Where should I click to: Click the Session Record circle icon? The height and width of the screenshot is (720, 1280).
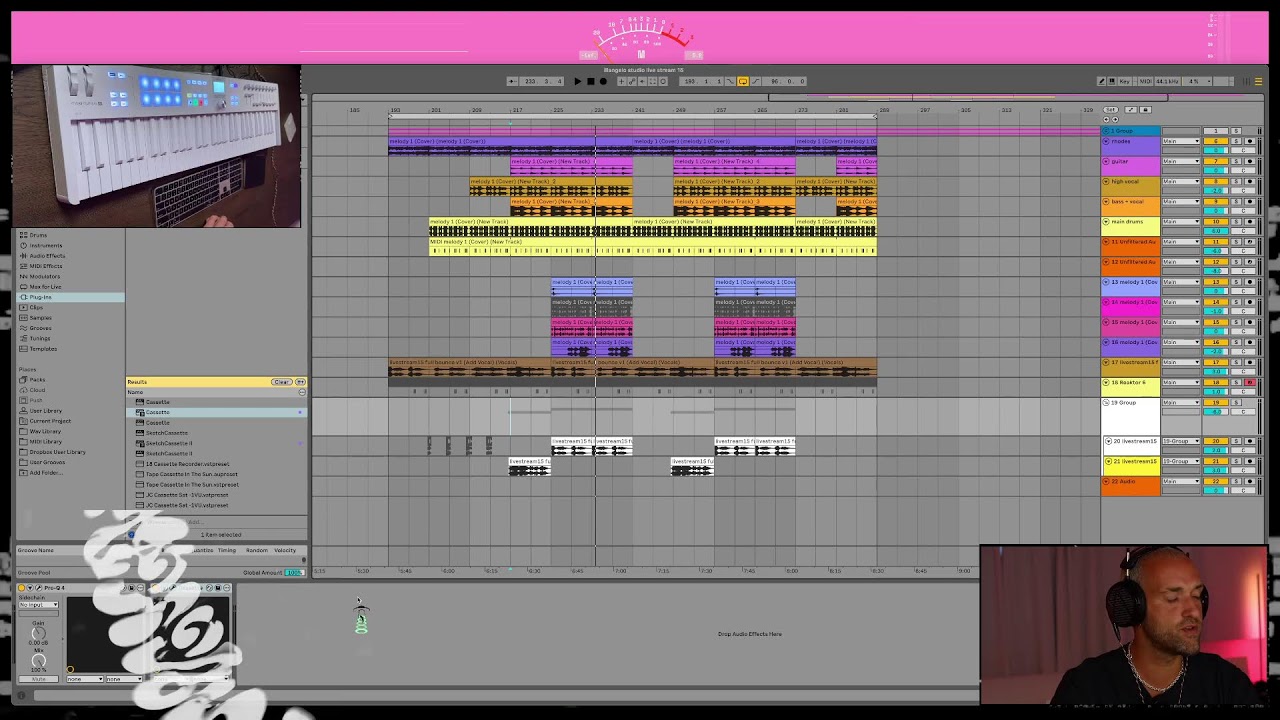tap(663, 81)
